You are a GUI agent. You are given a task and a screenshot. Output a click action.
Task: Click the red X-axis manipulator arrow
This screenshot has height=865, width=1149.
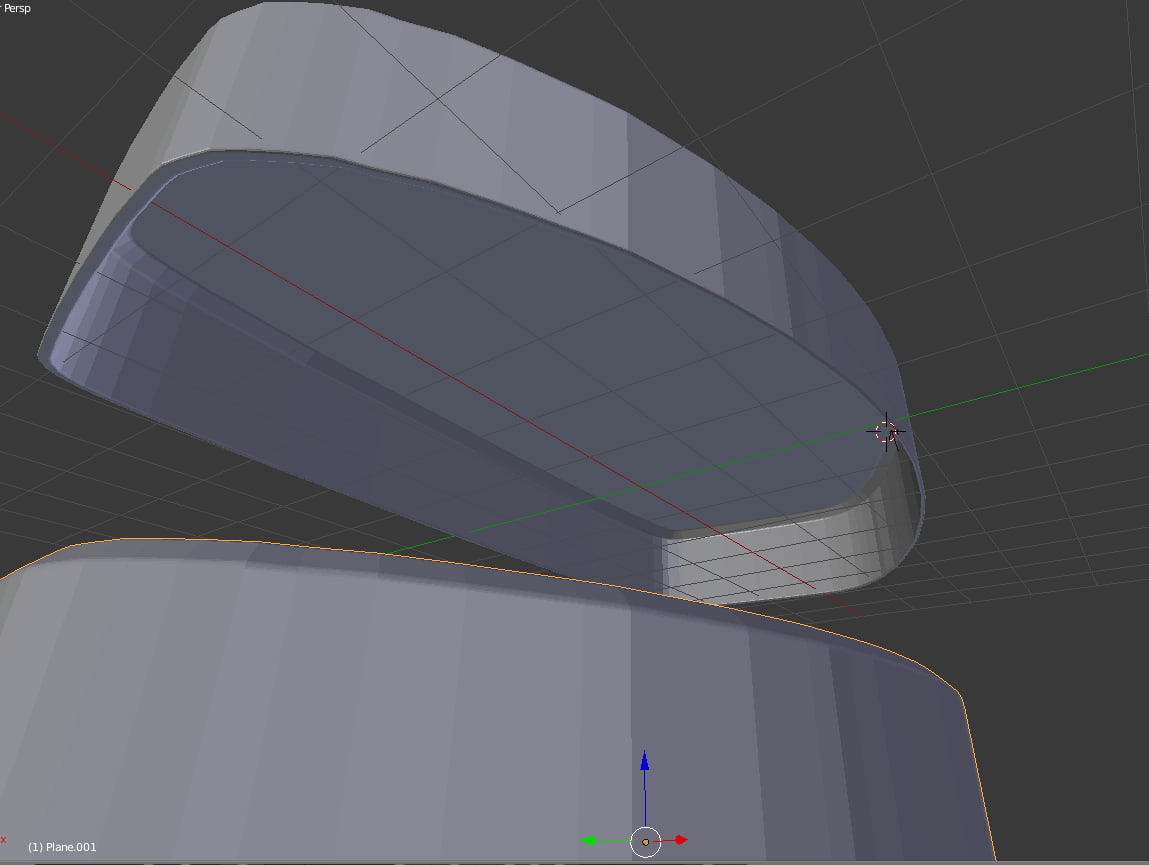(681, 840)
